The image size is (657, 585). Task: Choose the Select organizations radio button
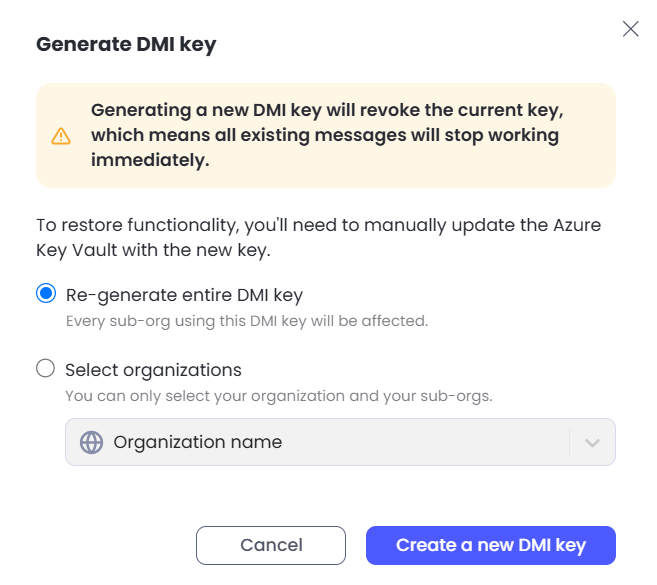coord(45,368)
